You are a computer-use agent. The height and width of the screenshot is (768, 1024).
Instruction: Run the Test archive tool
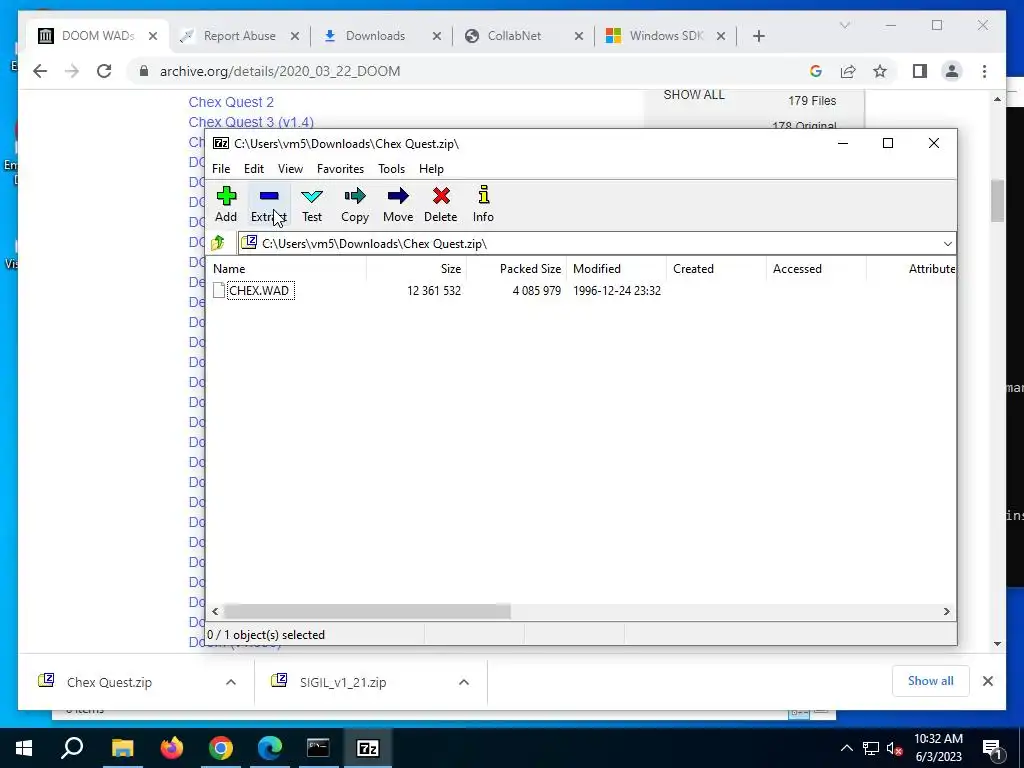pos(312,204)
